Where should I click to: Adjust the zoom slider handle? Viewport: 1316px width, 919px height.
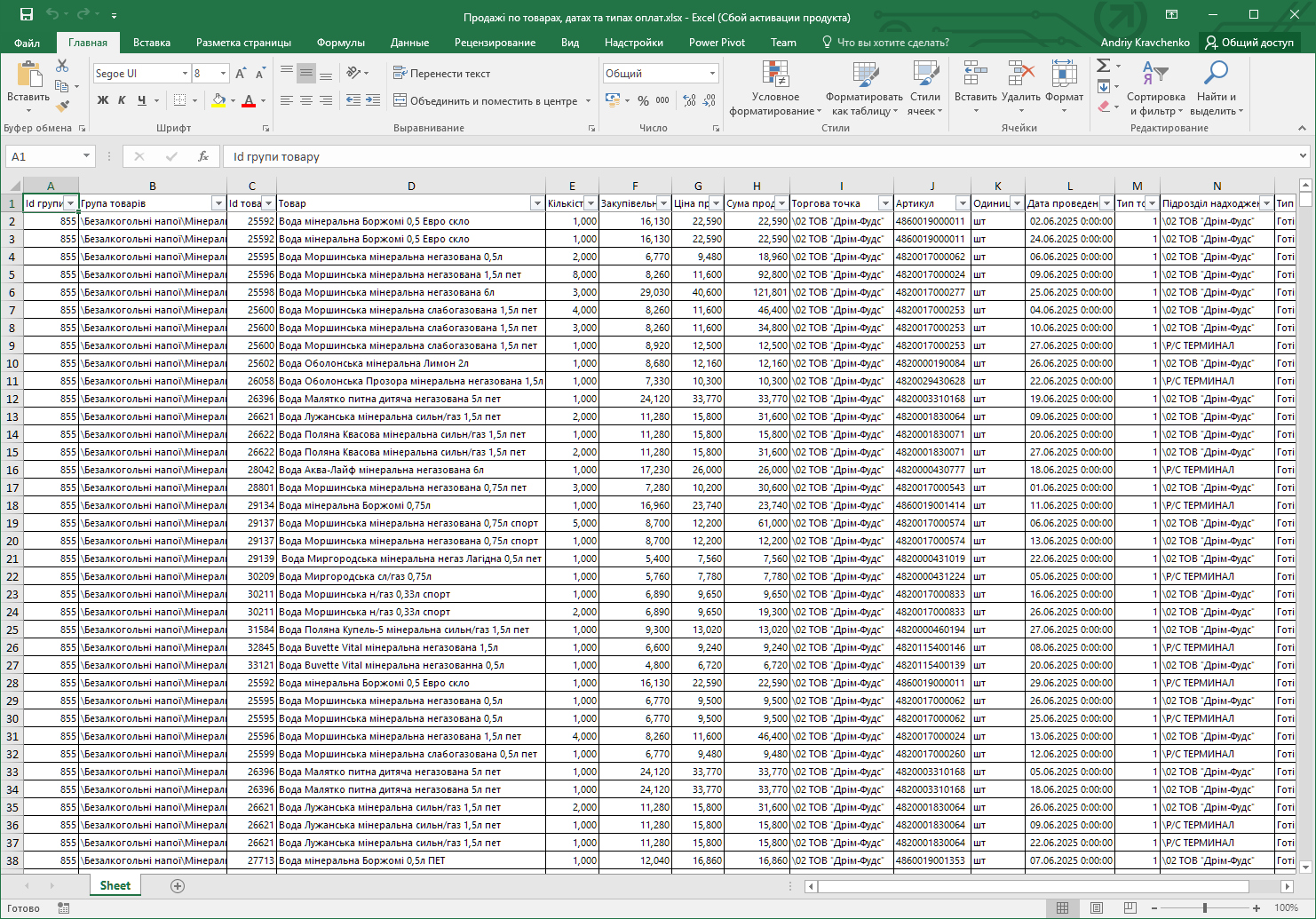point(1205,907)
